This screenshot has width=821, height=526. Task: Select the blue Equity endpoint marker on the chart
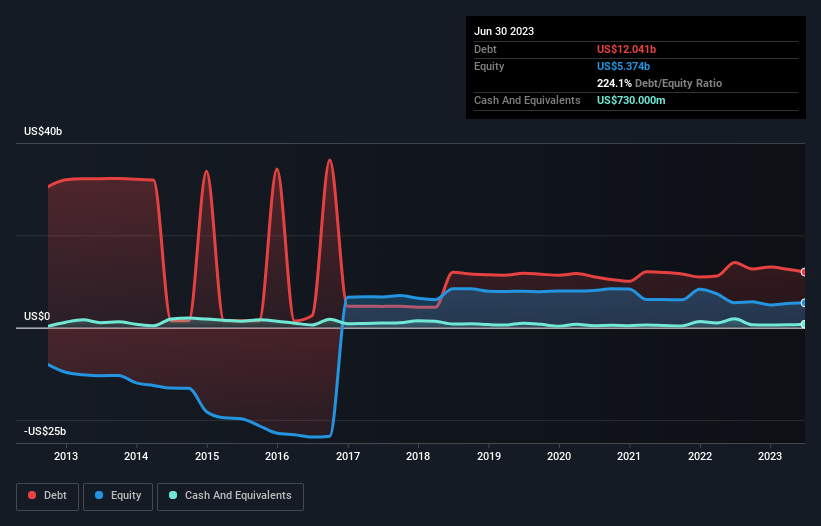point(804,303)
